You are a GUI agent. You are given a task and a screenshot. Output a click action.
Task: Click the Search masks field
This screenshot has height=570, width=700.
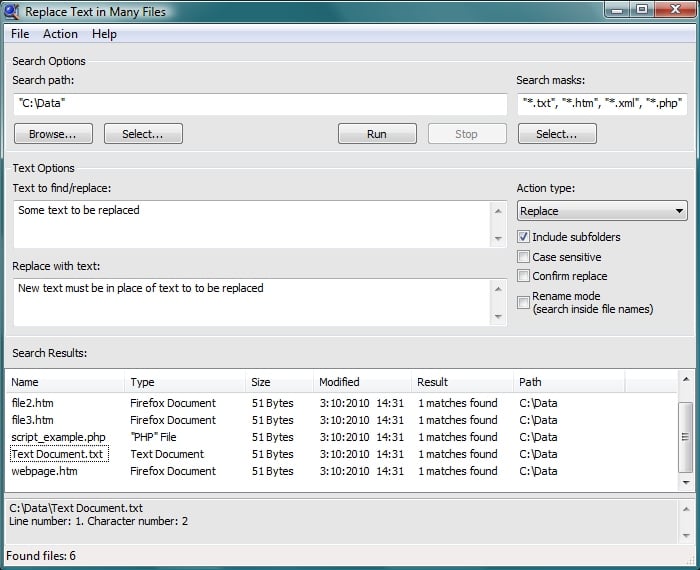pyautogui.click(x=601, y=103)
